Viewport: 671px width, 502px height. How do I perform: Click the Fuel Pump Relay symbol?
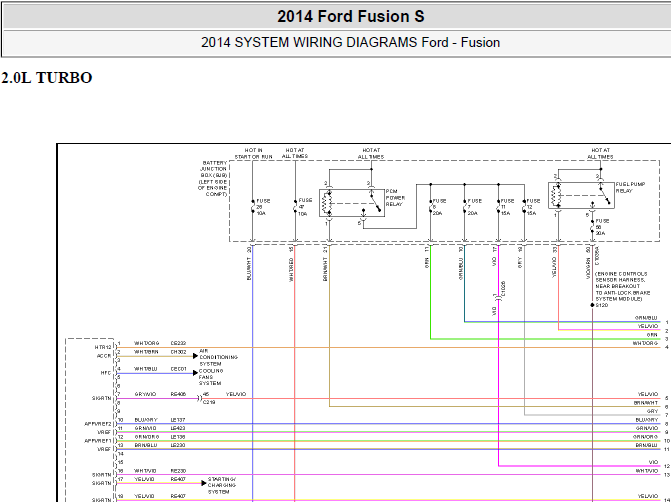coord(575,193)
